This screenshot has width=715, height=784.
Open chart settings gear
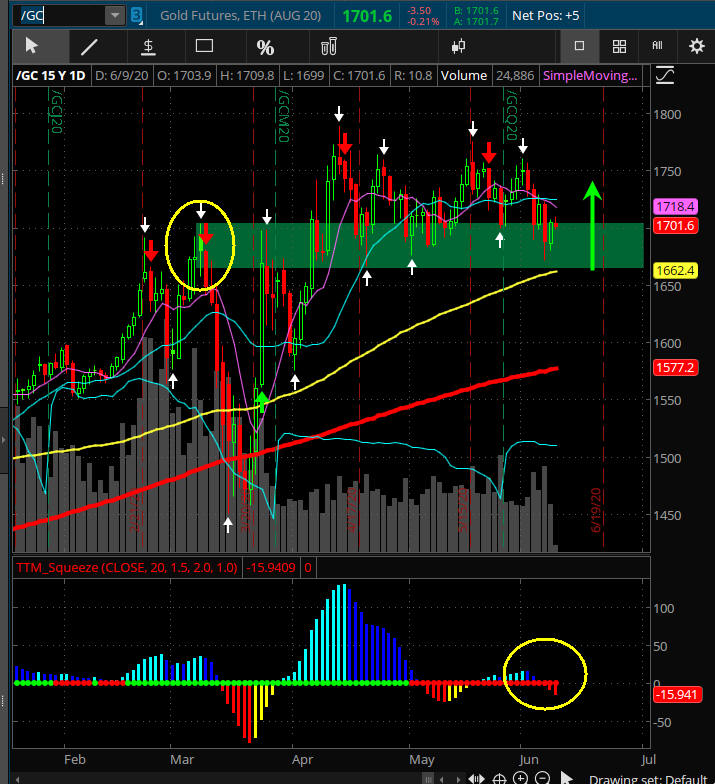point(696,46)
